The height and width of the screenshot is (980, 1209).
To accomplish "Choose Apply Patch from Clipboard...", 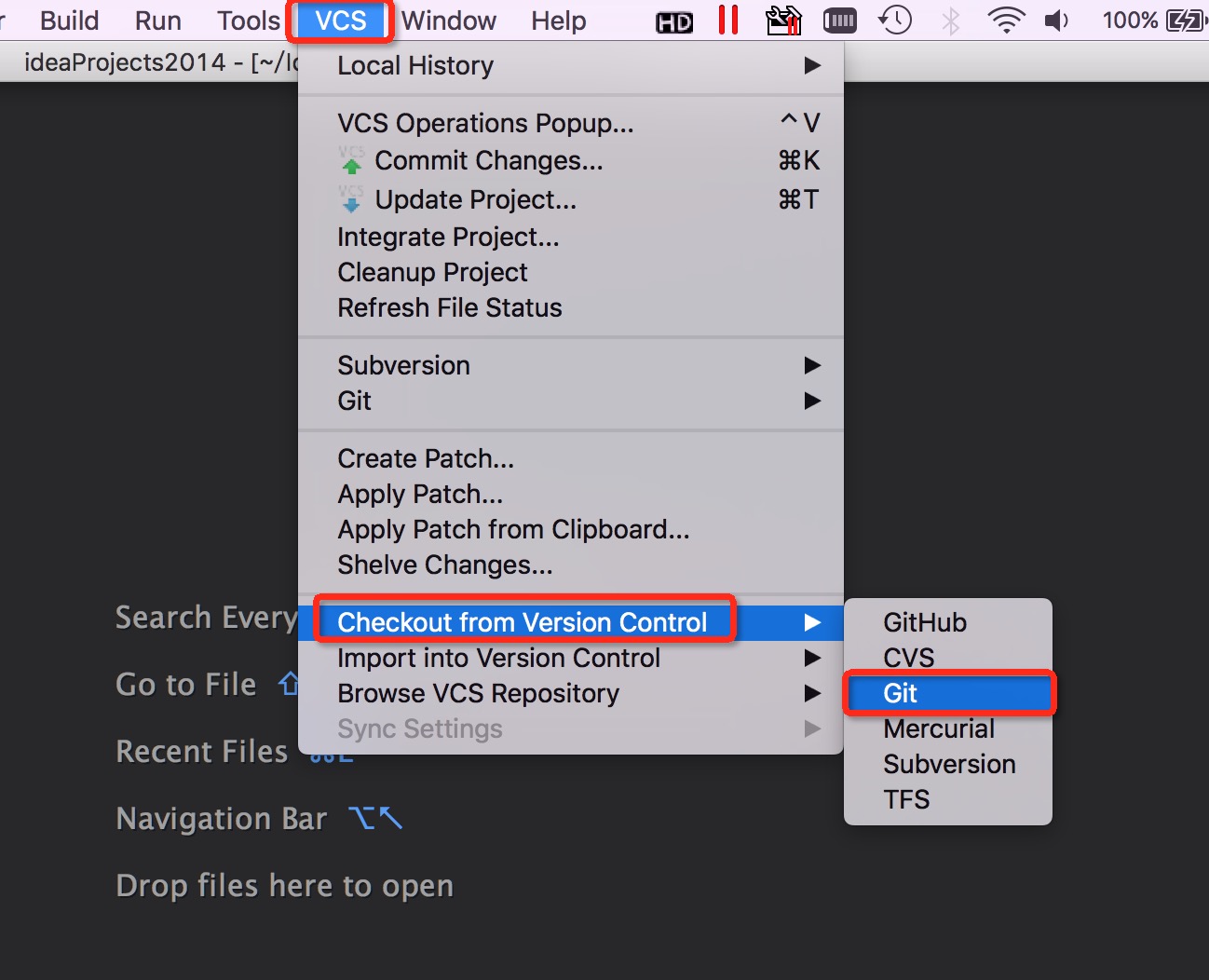I will click(571, 529).
